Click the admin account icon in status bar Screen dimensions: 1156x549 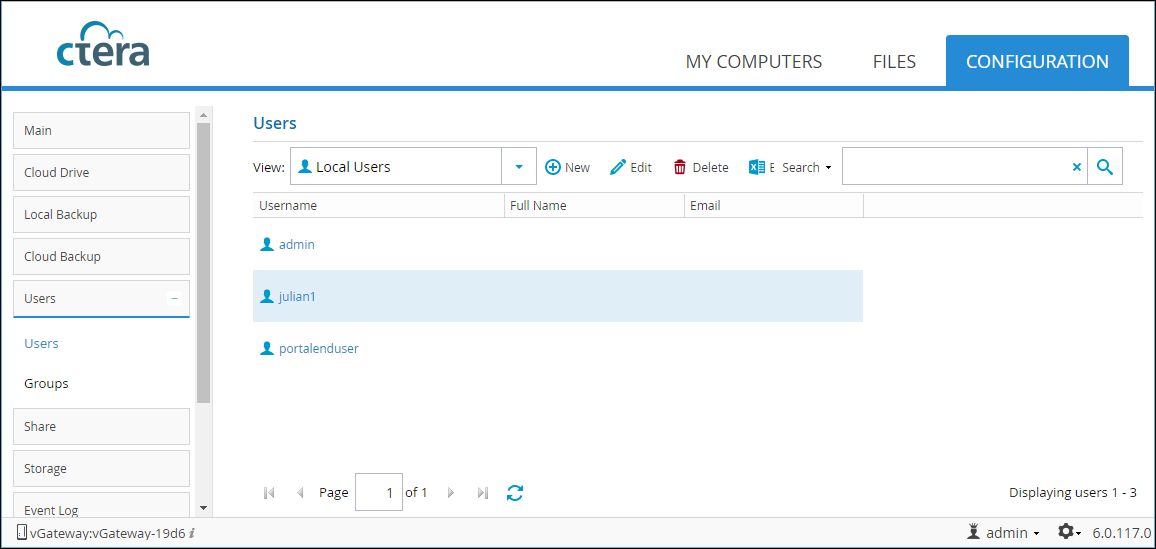pyautogui.click(x=973, y=531)
